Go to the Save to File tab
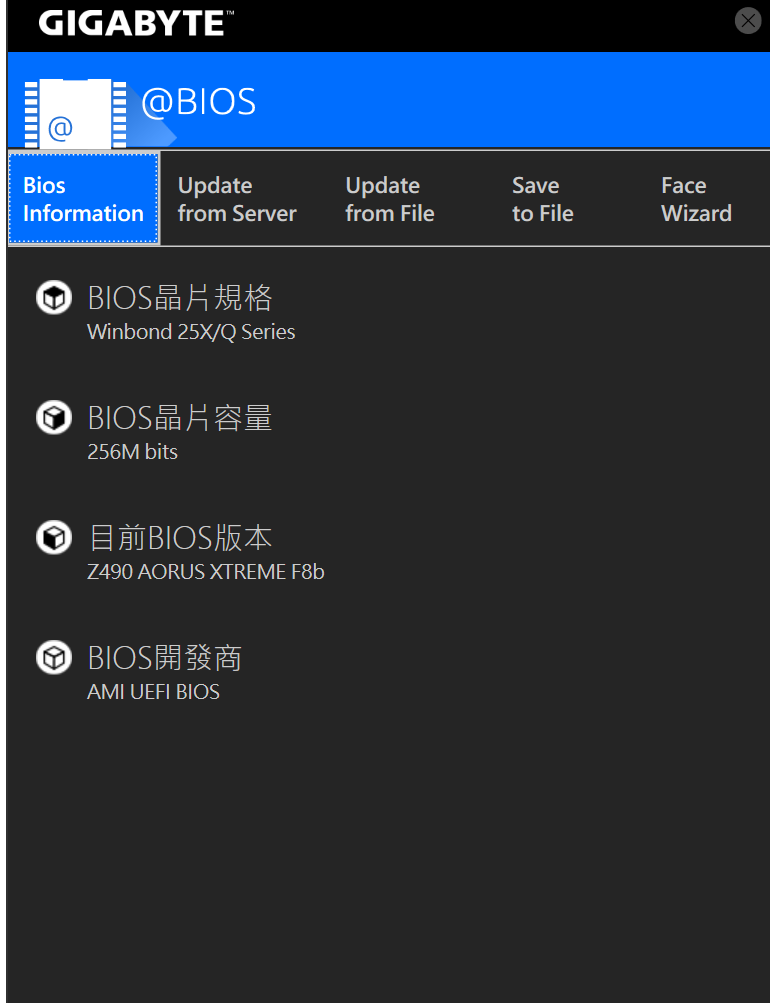 [543, 199]
